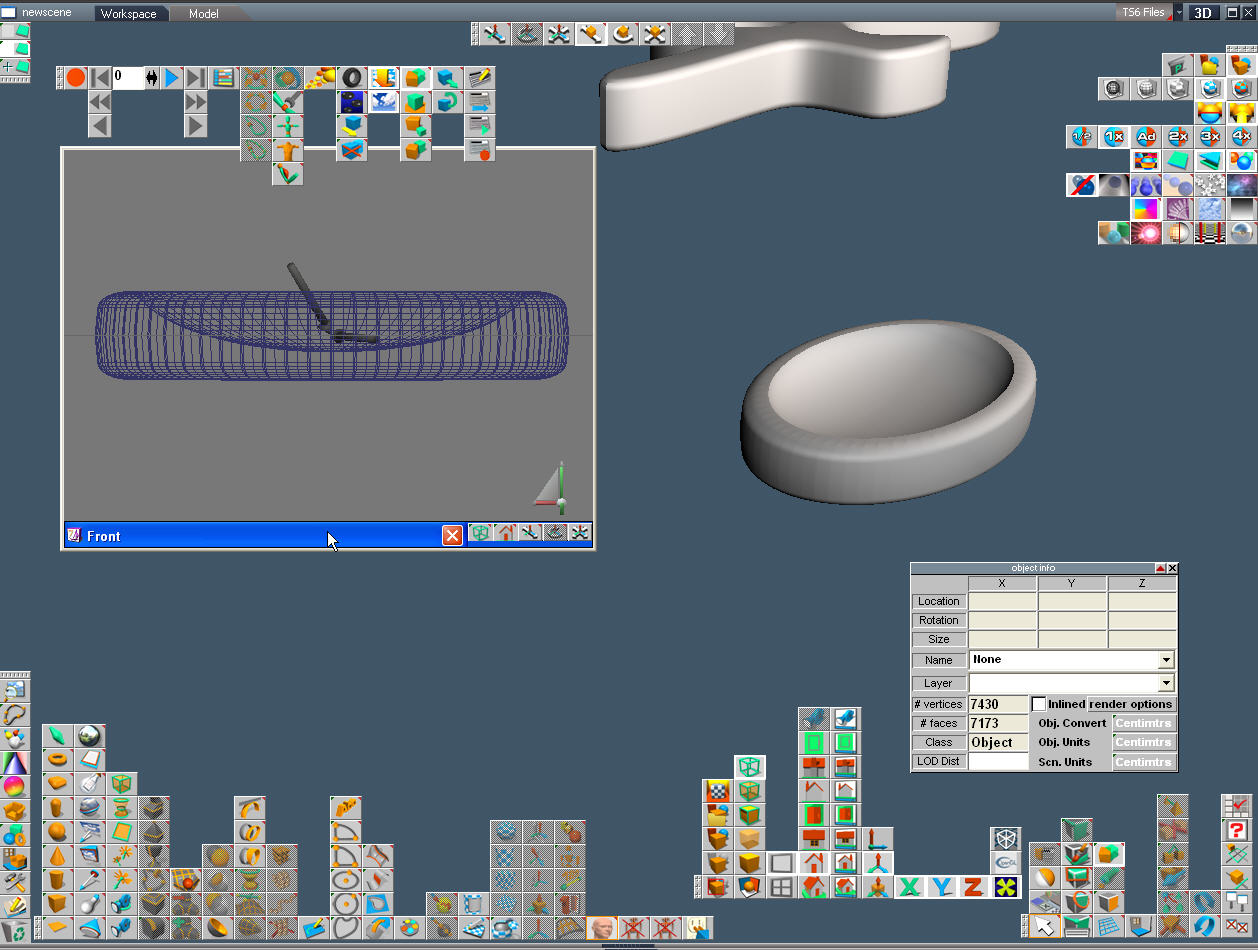Select the 3x antialiasing option
Image resolution: width=1258 pixels, height=950 pixels.
(x=1210, y=136)
